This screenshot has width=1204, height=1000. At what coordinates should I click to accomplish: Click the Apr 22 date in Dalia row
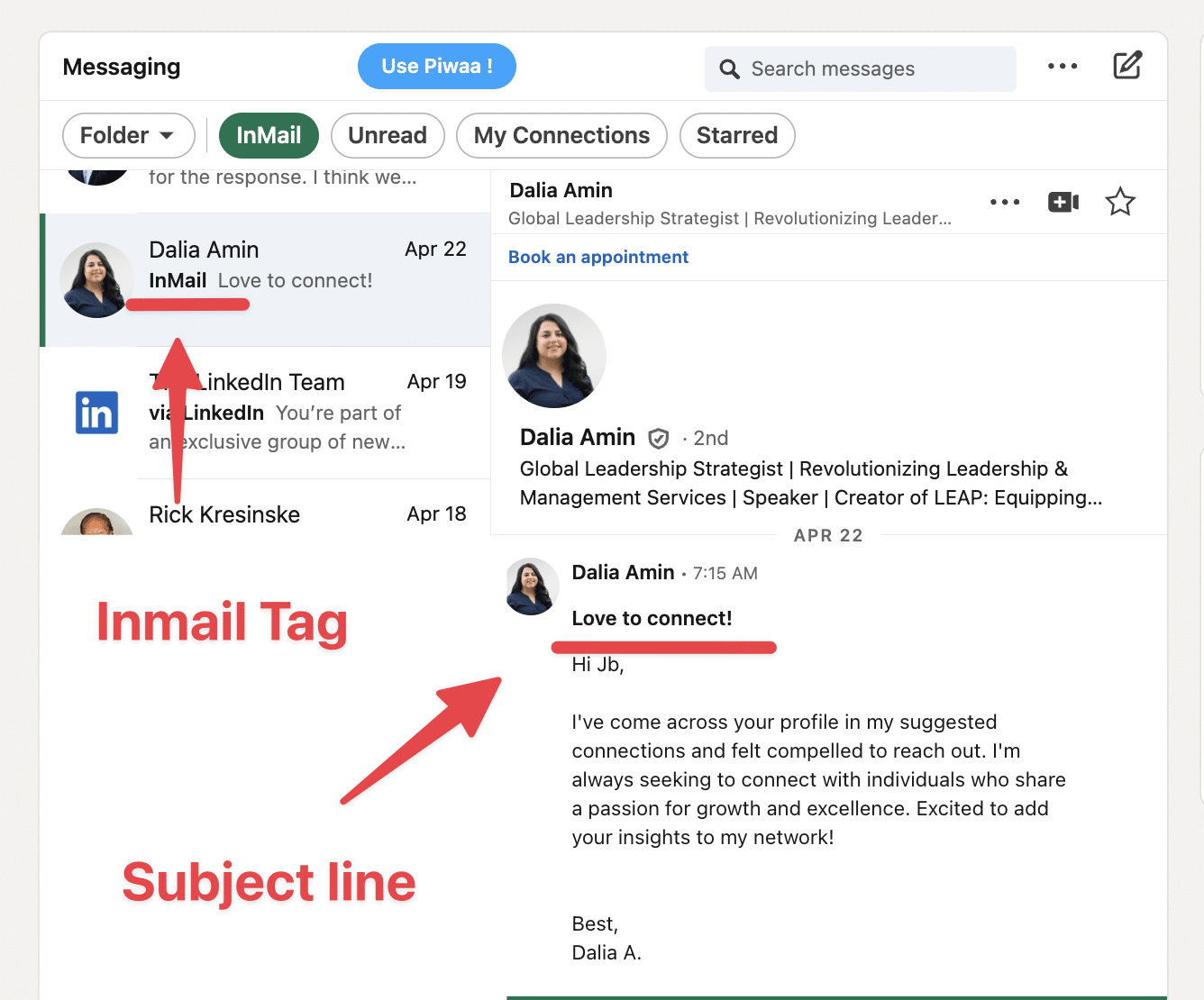435,250
